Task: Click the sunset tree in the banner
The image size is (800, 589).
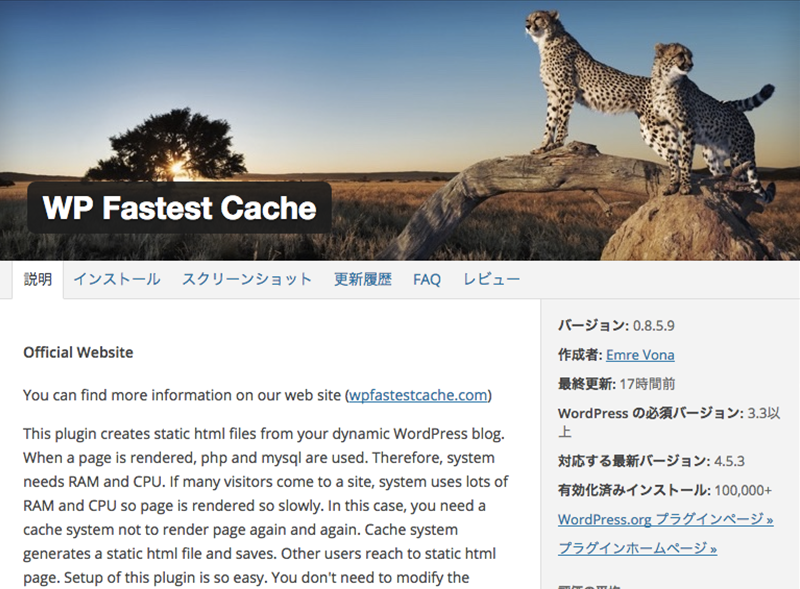Action: (168, 145)
